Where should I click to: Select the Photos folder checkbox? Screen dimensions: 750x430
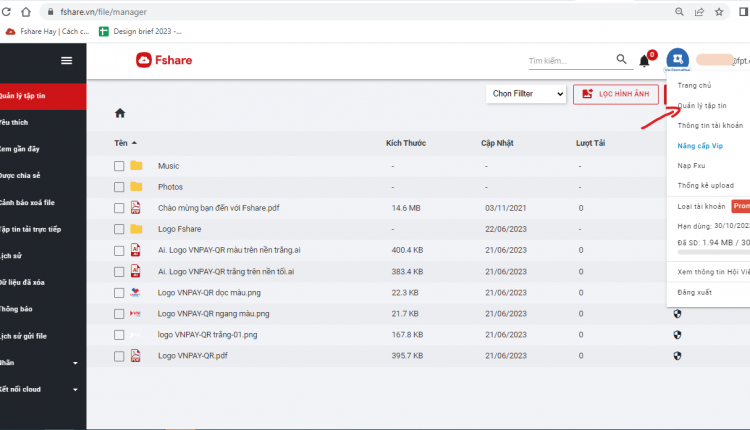119,187
